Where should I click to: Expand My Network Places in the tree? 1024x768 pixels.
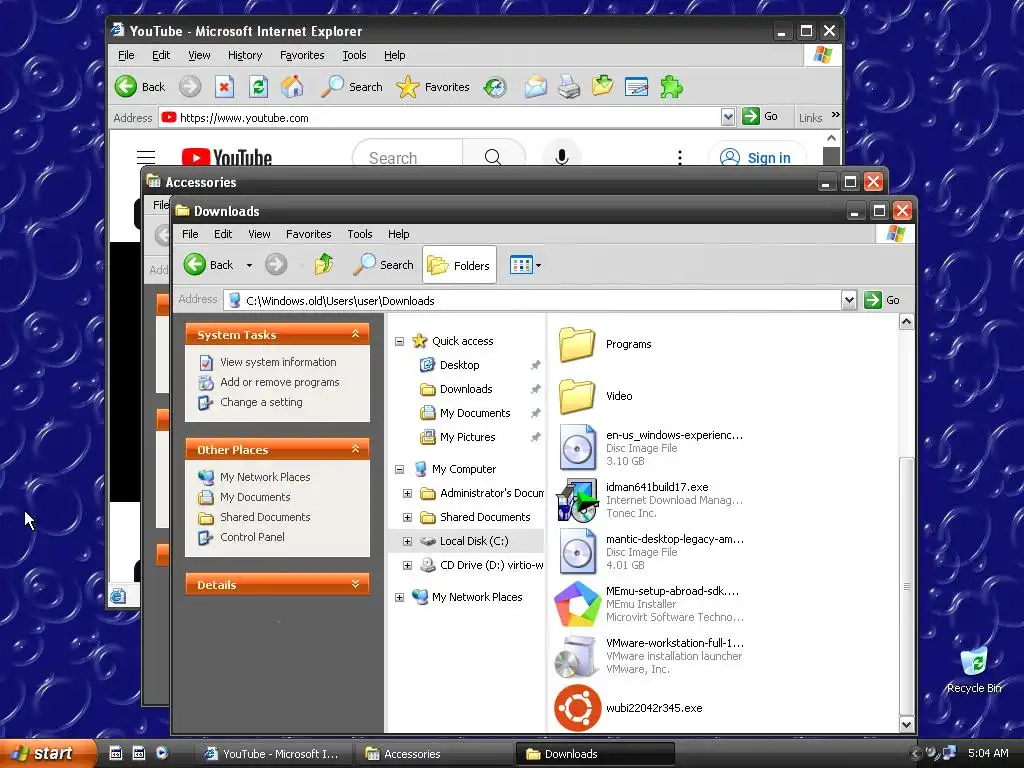coord(399,597)
